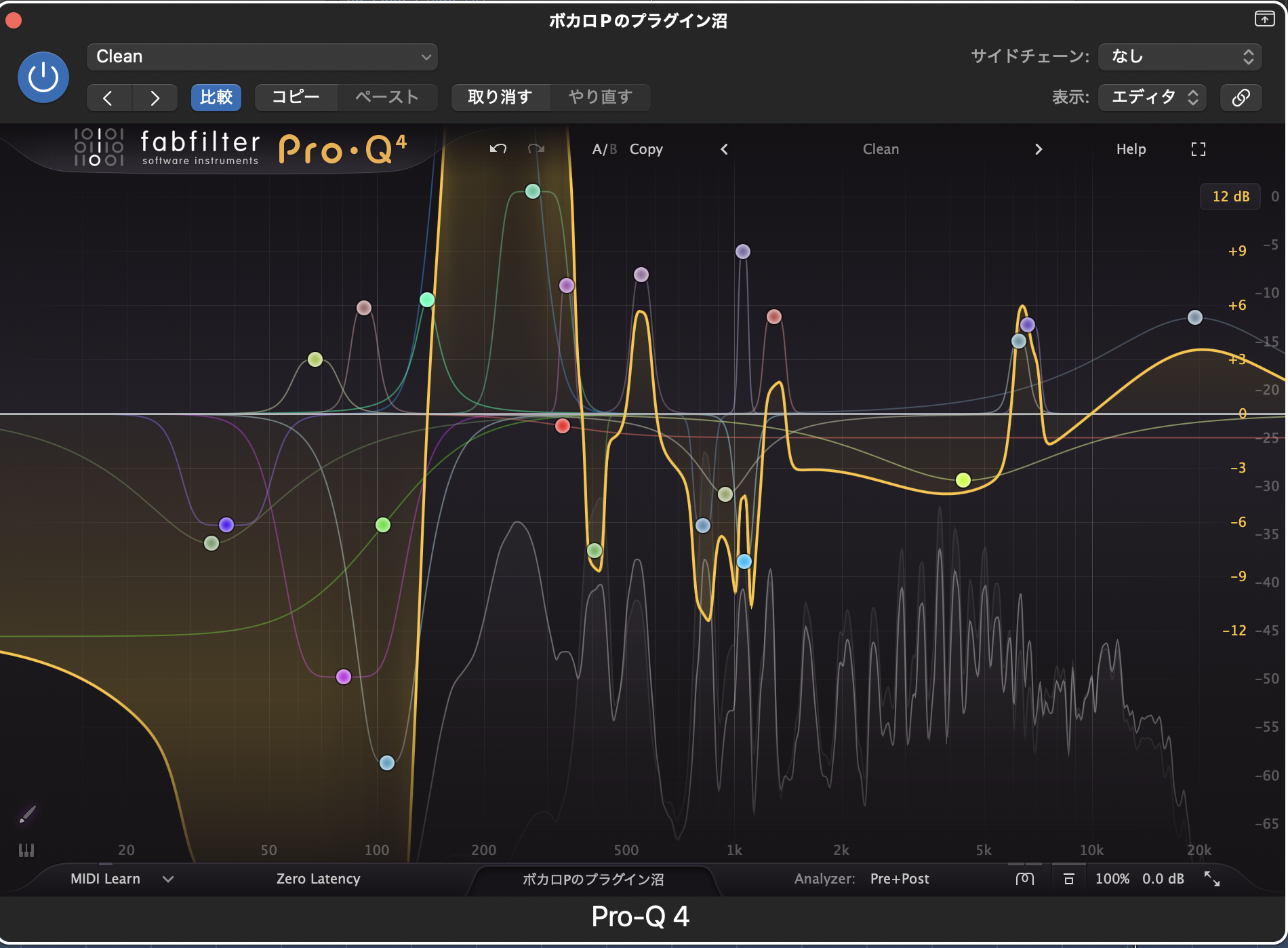The height and width of the screenshot is (948, 1288).
Task: Toggle the 比較 compare button
Action: 216,98
